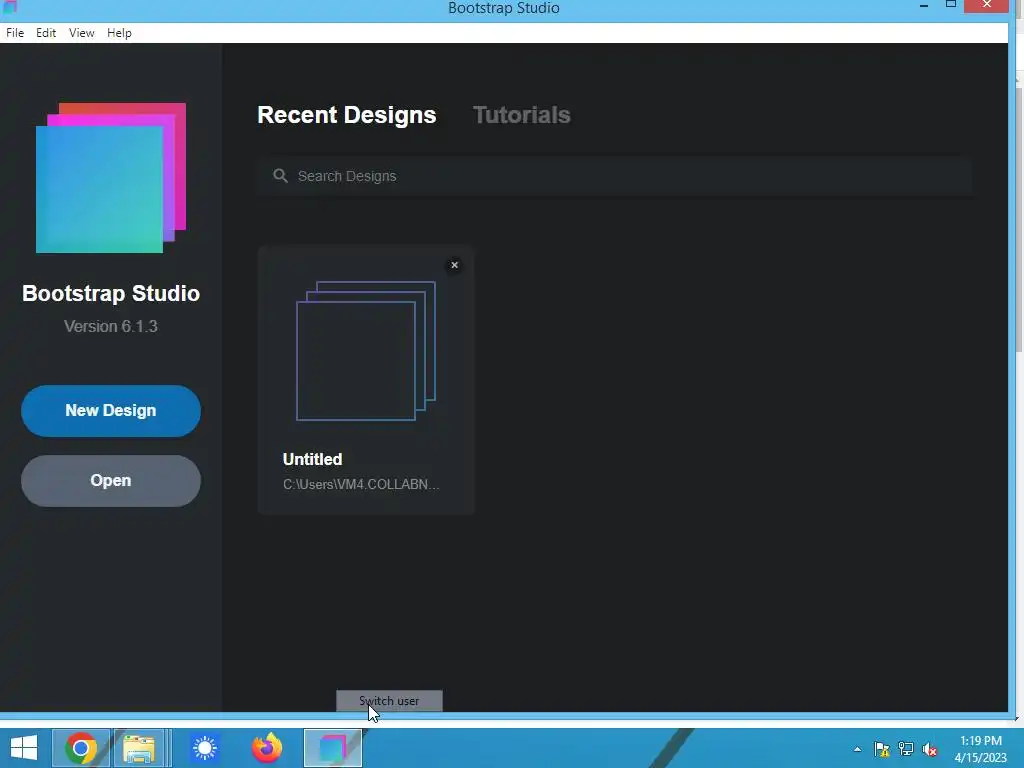Click the Version 6.1.3 text
Viewport: 1024px width, 768px height.
(111, 327)
